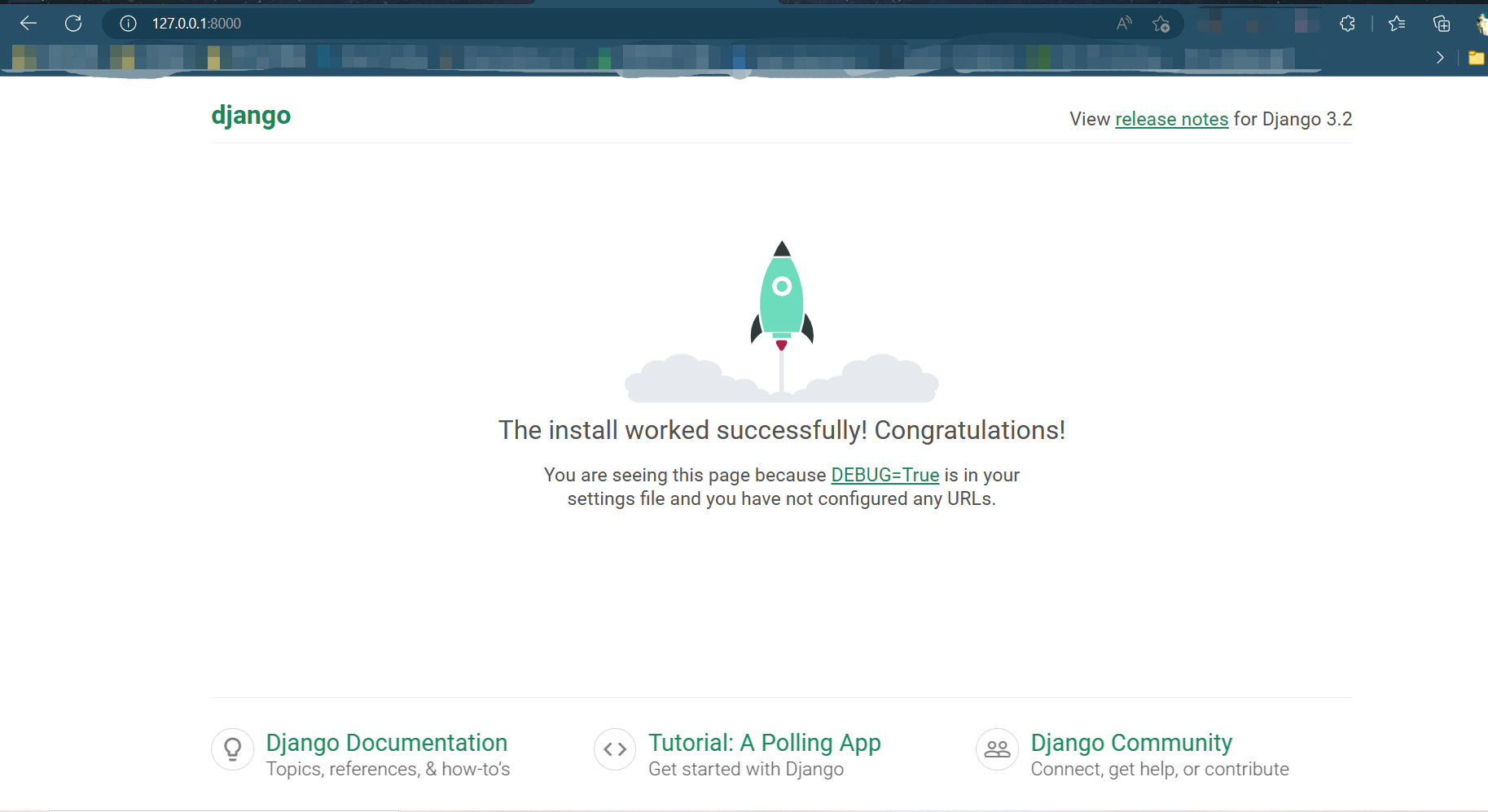Open the Read aloud icon

pyautogui.click(x=1124, y=24)
